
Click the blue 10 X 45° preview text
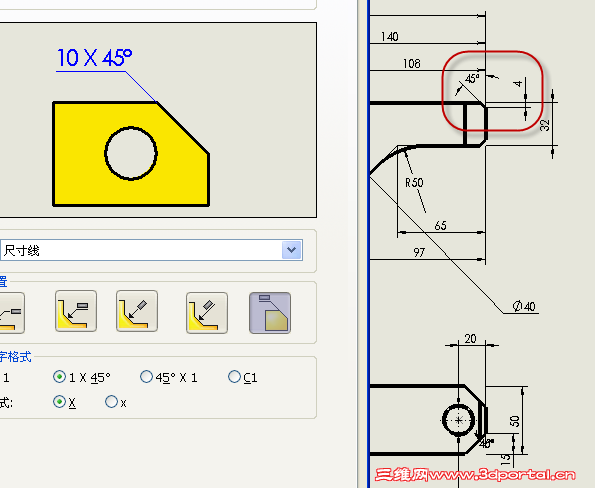[94, 58]
